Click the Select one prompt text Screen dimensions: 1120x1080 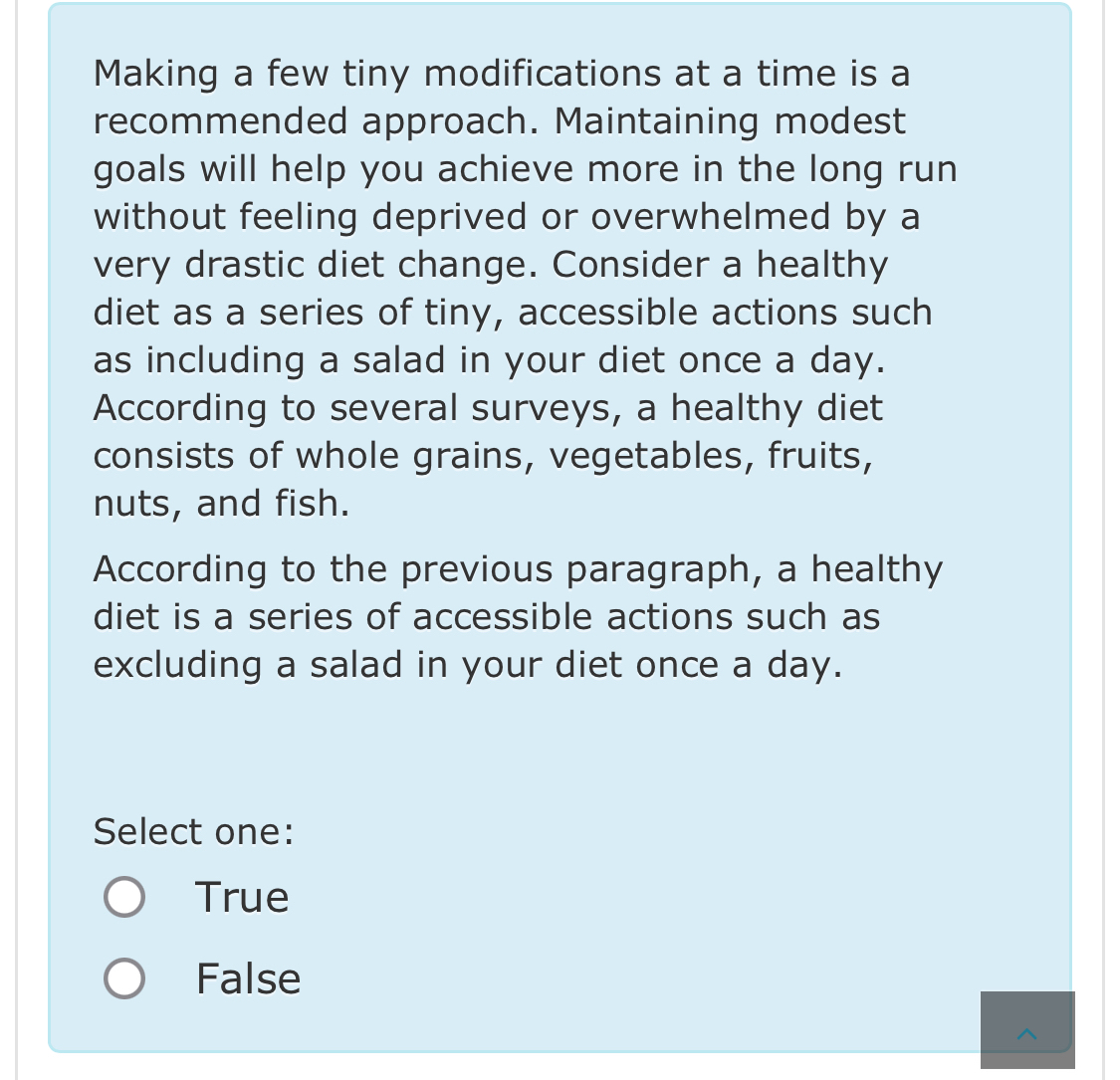point(193,831)
